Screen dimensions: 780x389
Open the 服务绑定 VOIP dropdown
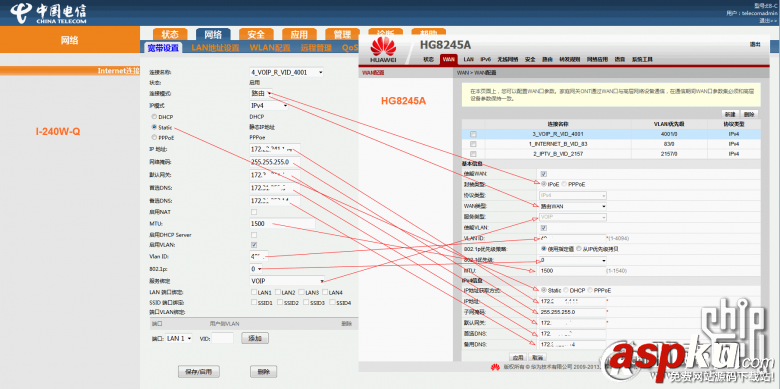pos(287,281)
